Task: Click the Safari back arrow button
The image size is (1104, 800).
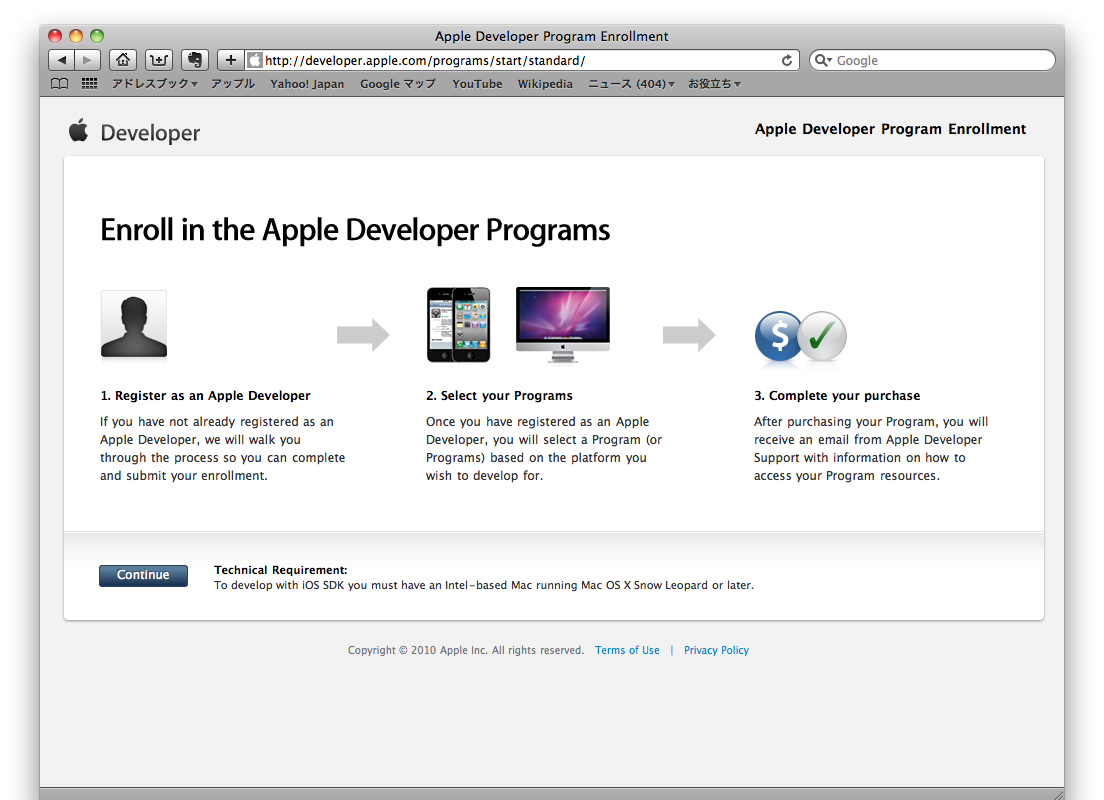Action: click(62, 60)
